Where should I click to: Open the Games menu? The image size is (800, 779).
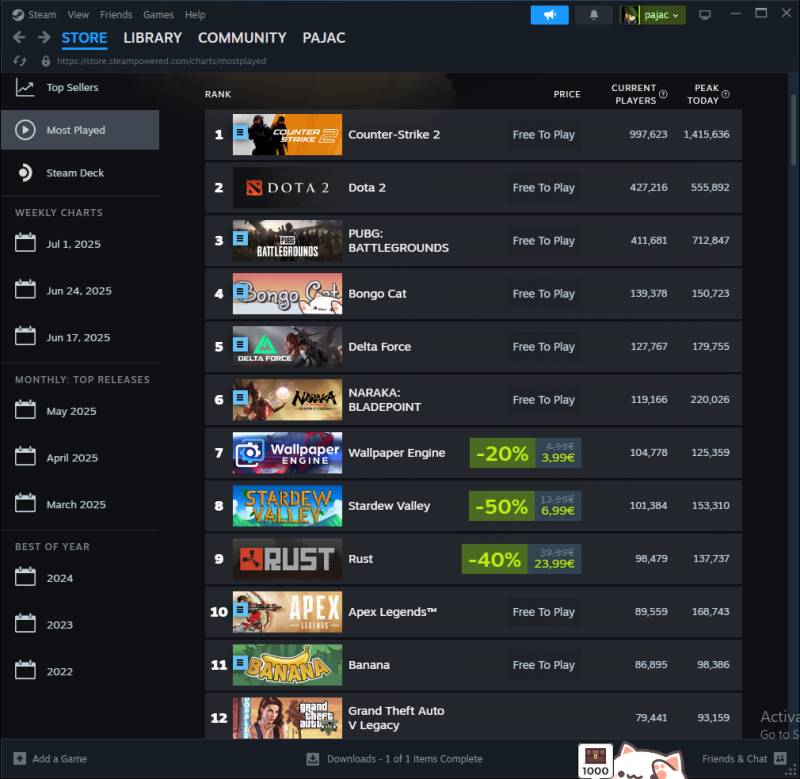coord(158,15)
